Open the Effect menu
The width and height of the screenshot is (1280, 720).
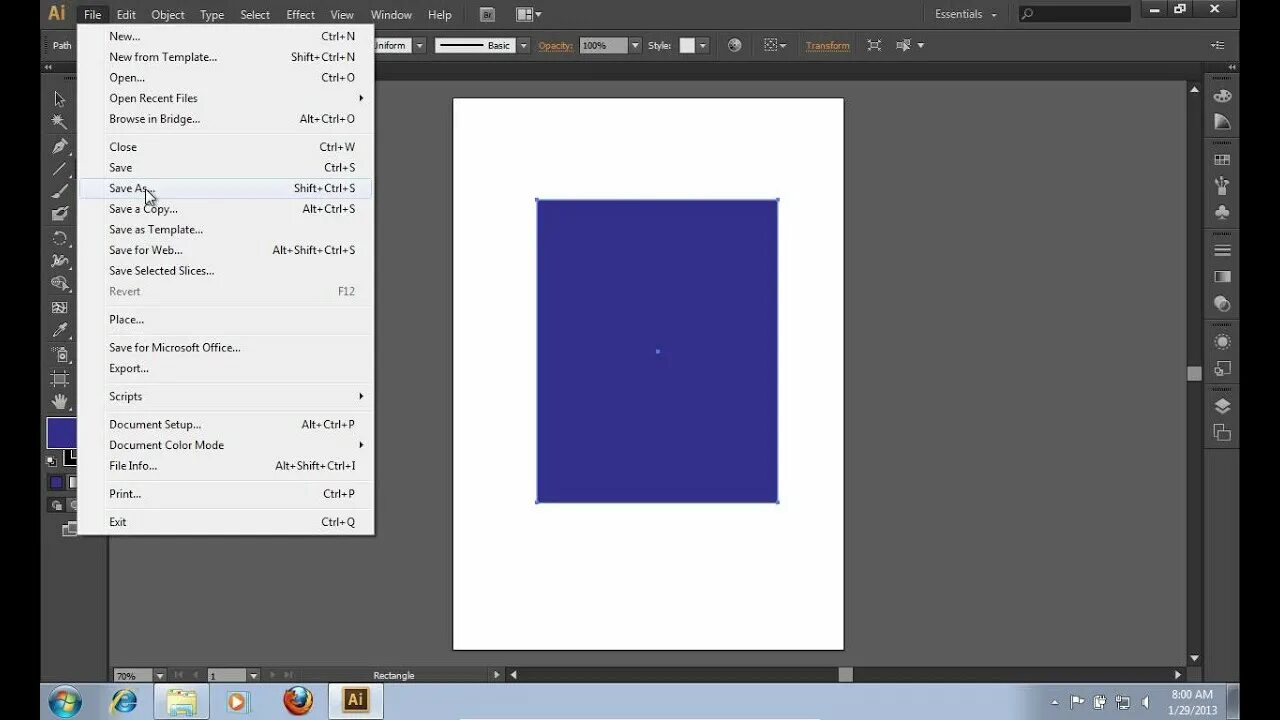coord(300,14)
